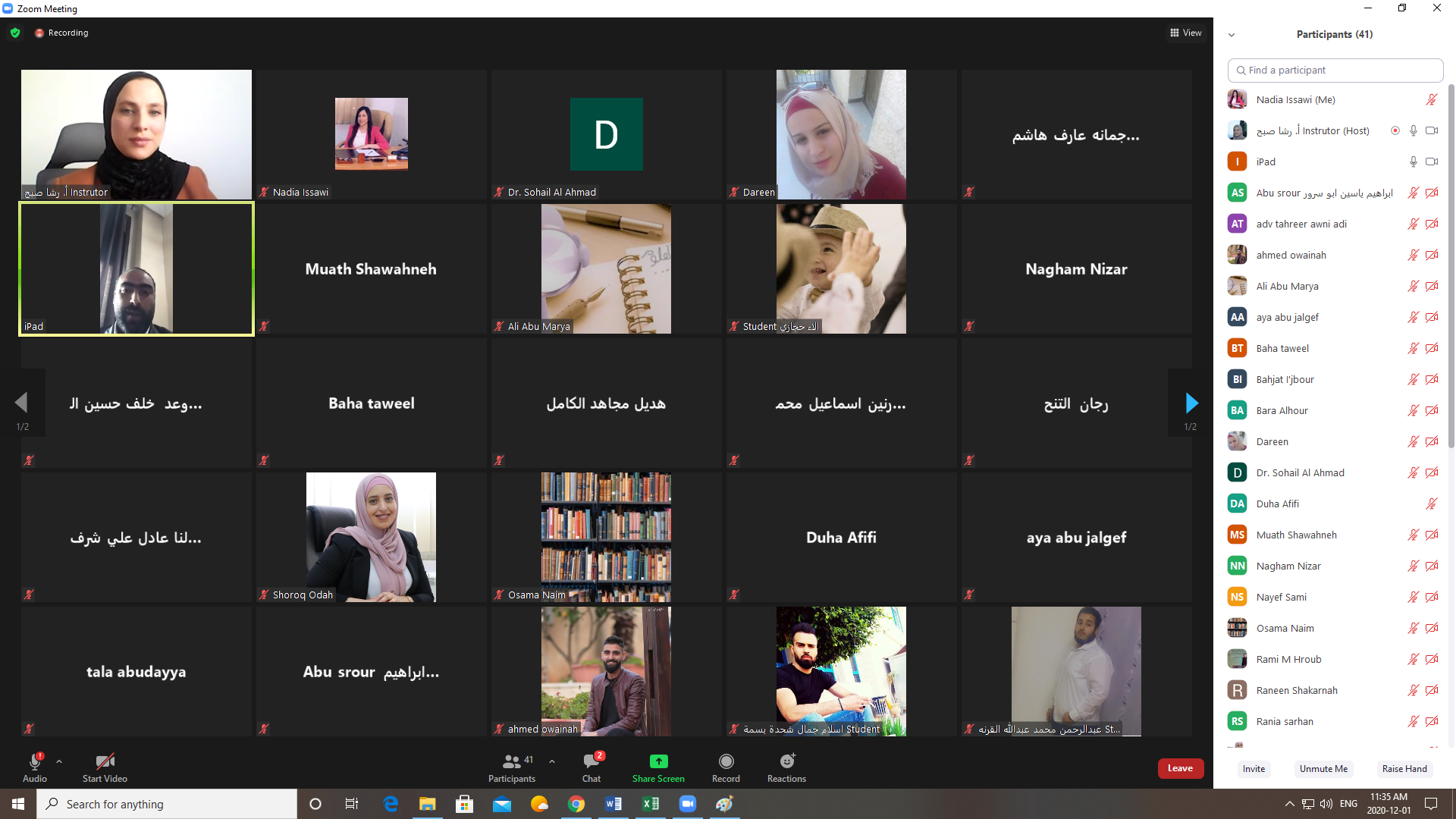The width and height of the screenshot is (1456, 819).
Task: Click recording dot icon in host row
Action: coord(1395,130)
